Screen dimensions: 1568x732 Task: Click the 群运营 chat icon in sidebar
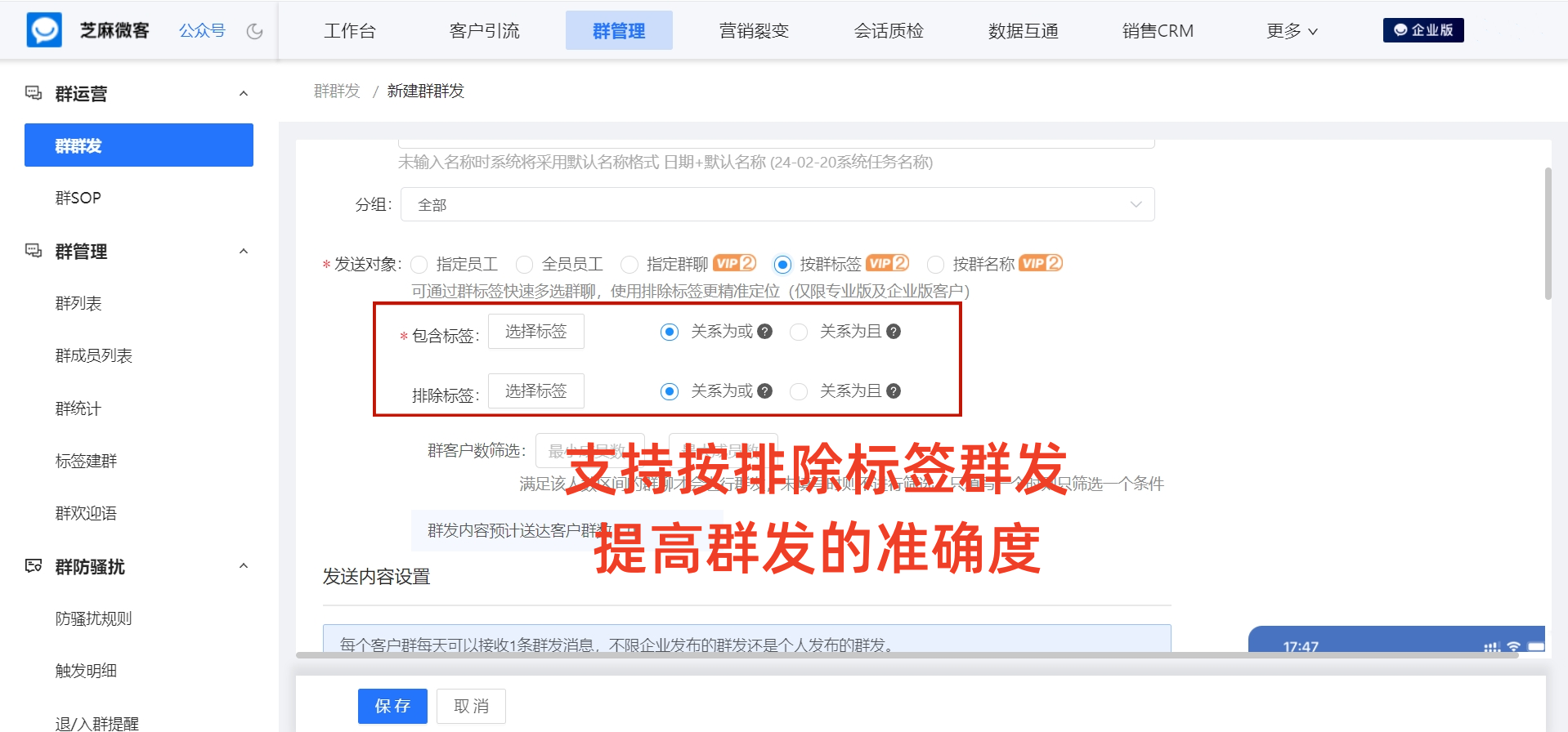click(x=34, y=93)
